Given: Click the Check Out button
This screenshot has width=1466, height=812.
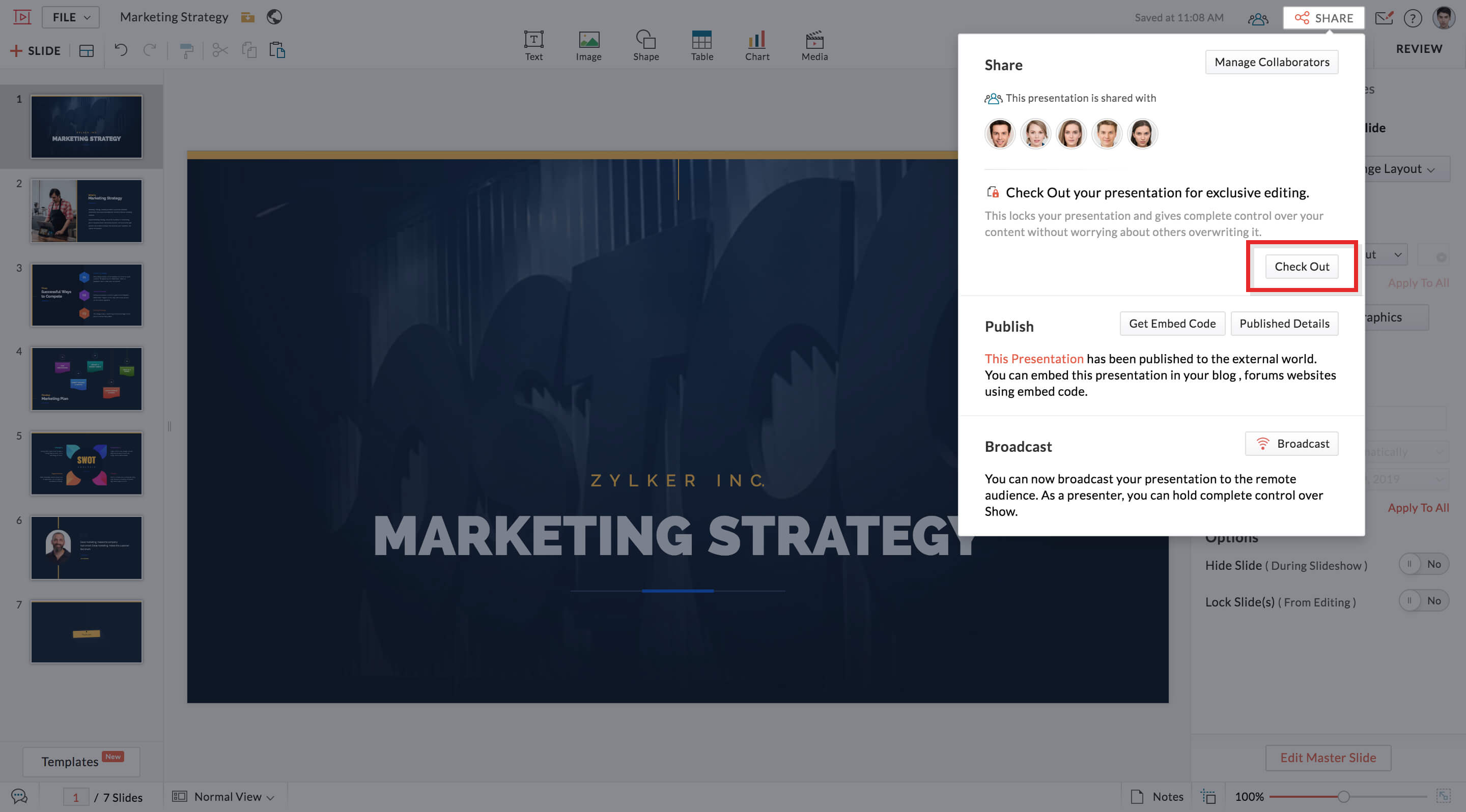Looking at the screenshot, I should (x=1302, y=267).
